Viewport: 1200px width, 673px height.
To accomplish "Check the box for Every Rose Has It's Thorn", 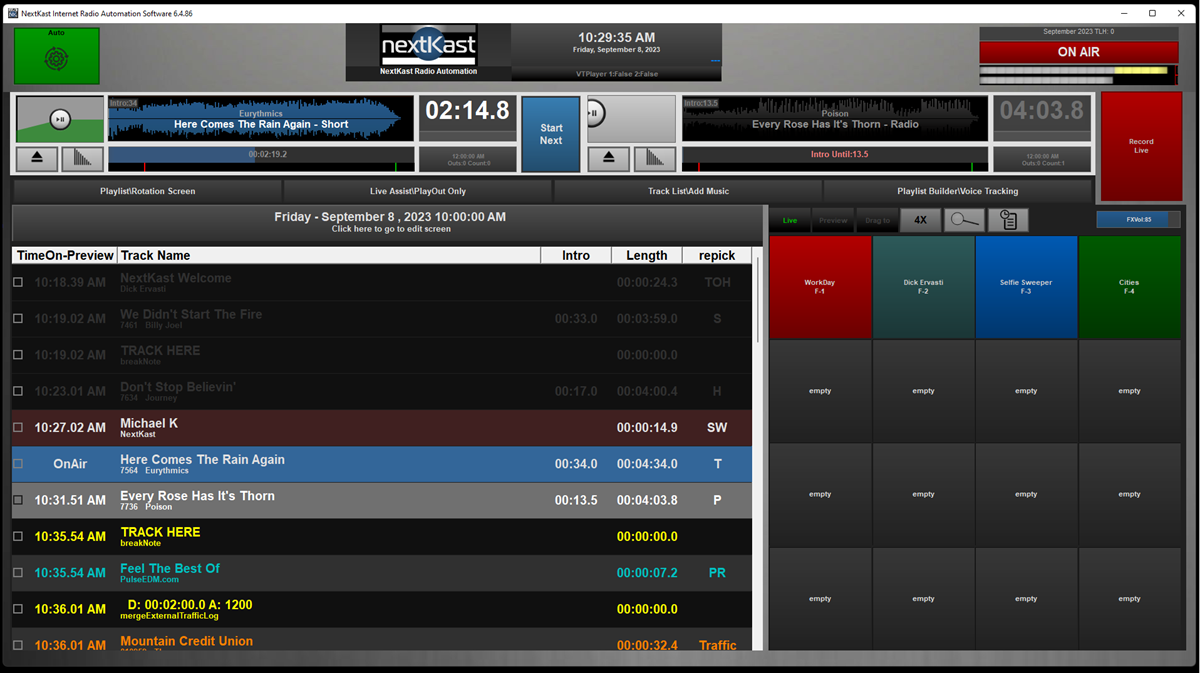I will (18, 500).
